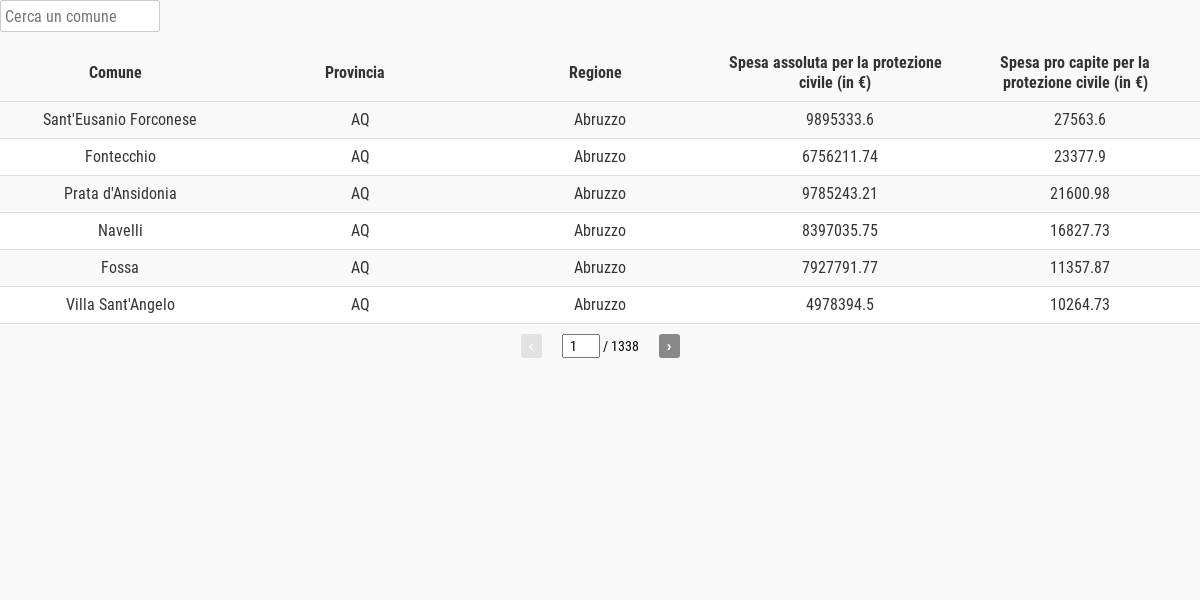Image resolution: width=1200 pixels, height=600 pixels.
Task: Select Villa Sant'Angelo comune cell
Action: pyautogui.click(x=120, y=305)
